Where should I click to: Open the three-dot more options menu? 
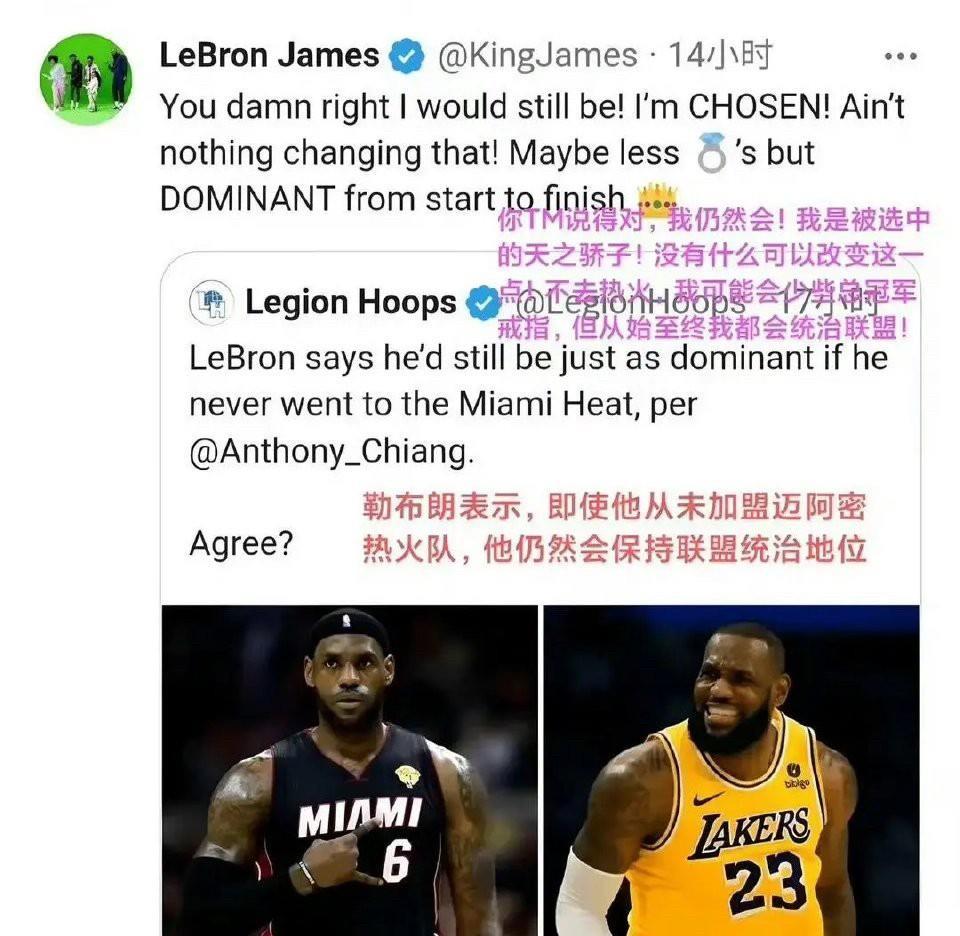[x=901, y=56]
